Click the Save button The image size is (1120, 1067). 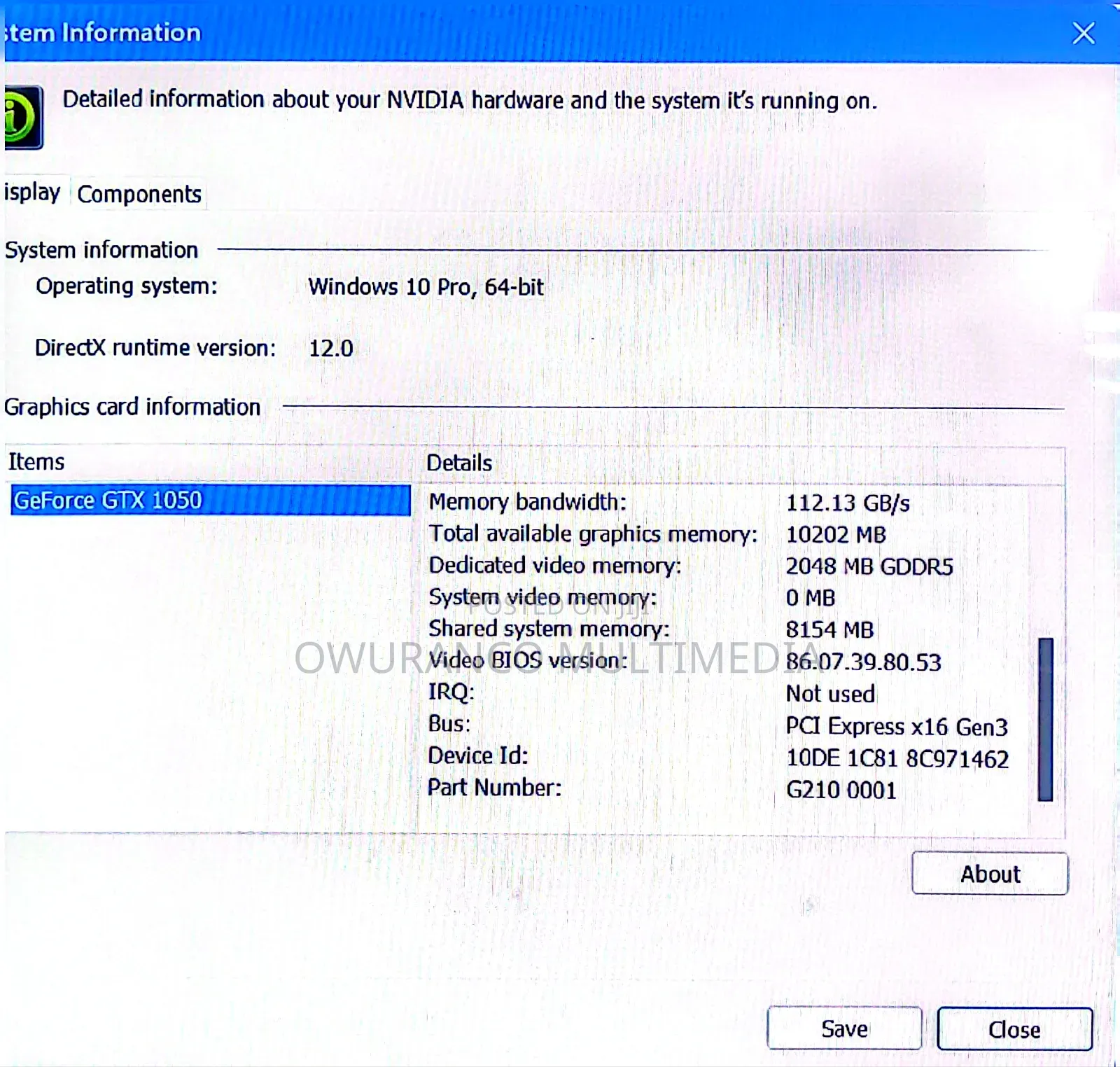click(x=844, y=1028)
